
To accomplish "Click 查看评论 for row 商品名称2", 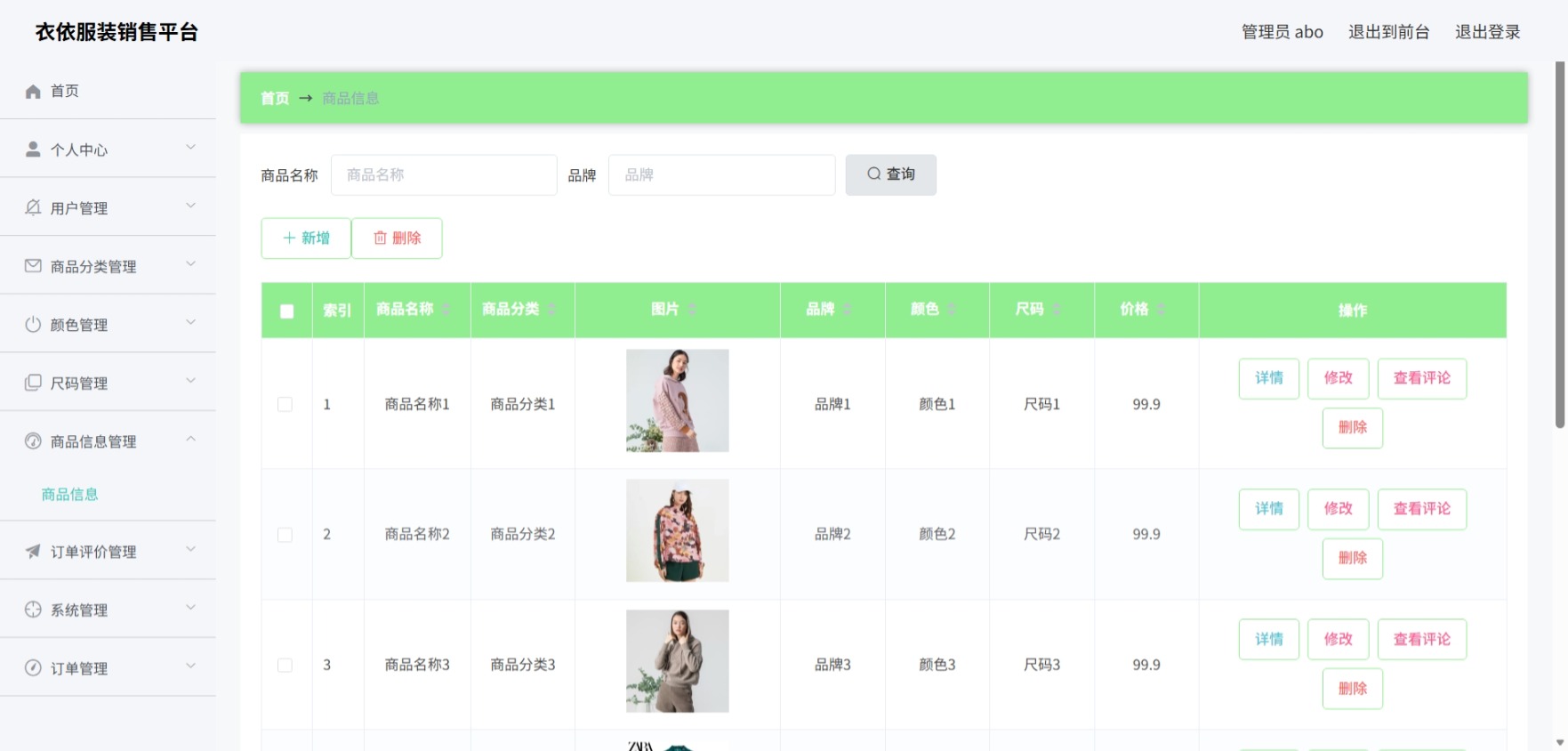I will pyautogui.click(x=1422, y=509).
